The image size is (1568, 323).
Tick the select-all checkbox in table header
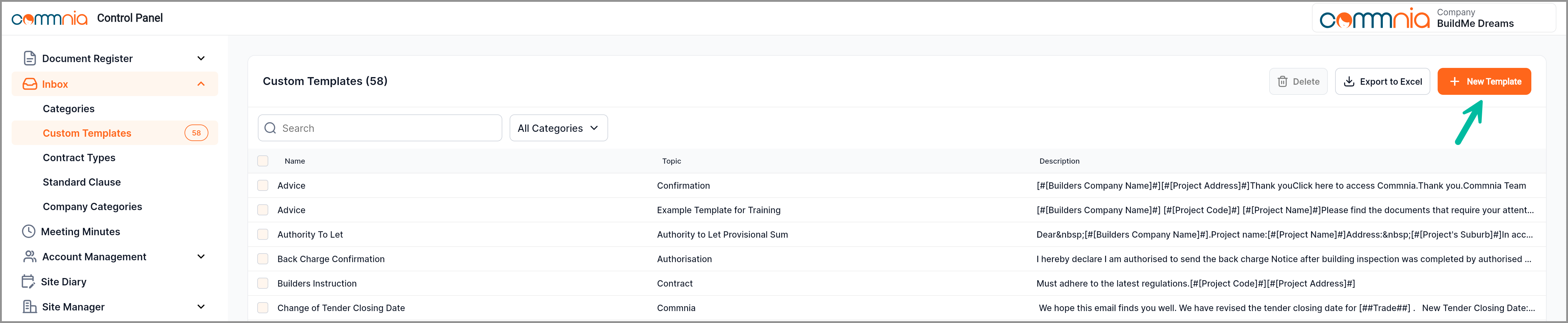263,161
